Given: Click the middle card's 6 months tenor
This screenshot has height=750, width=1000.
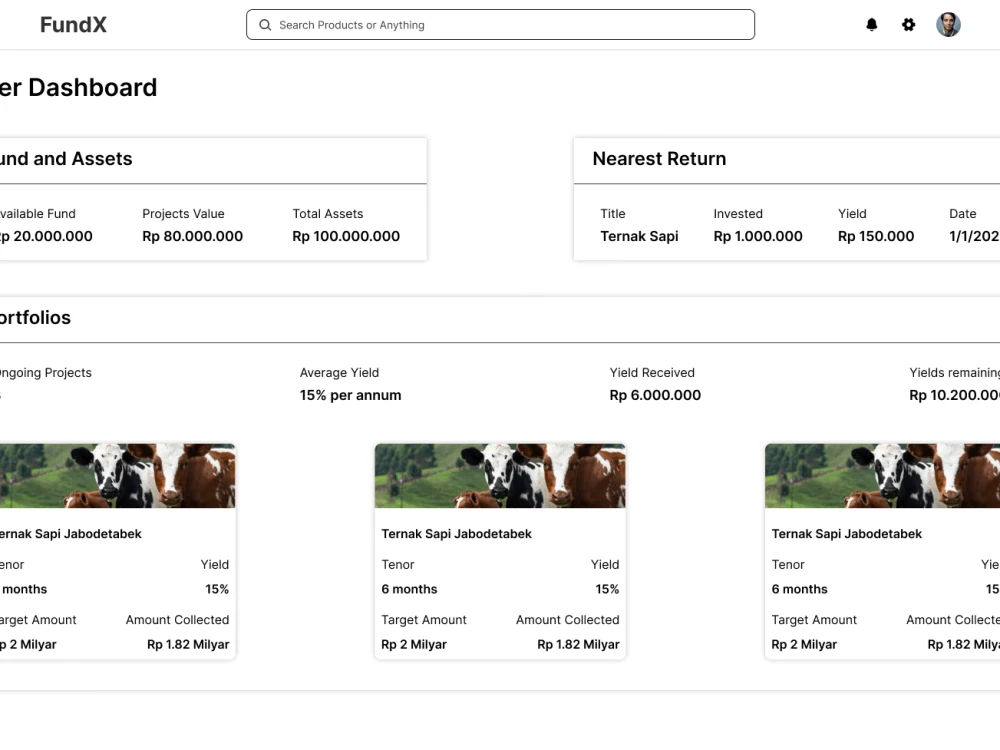Looking at the screenshot, I should 409,589.
